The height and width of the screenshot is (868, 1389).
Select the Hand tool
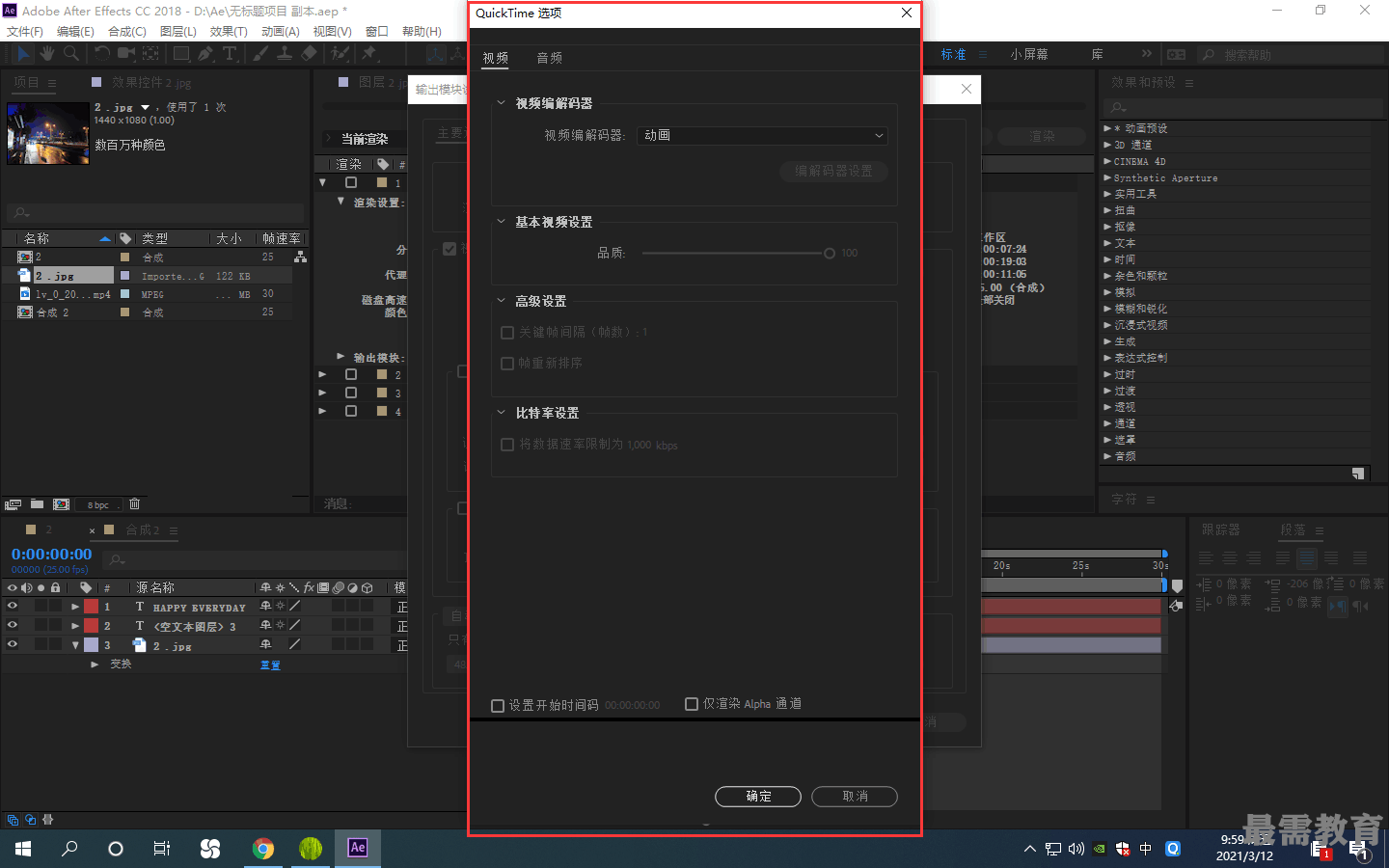47,54
